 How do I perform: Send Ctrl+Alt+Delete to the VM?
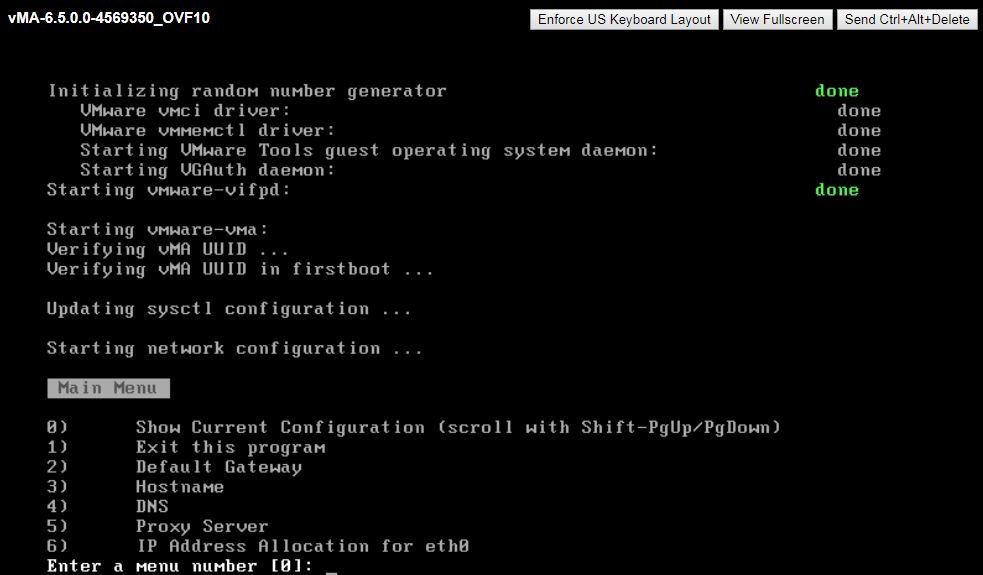907,19
